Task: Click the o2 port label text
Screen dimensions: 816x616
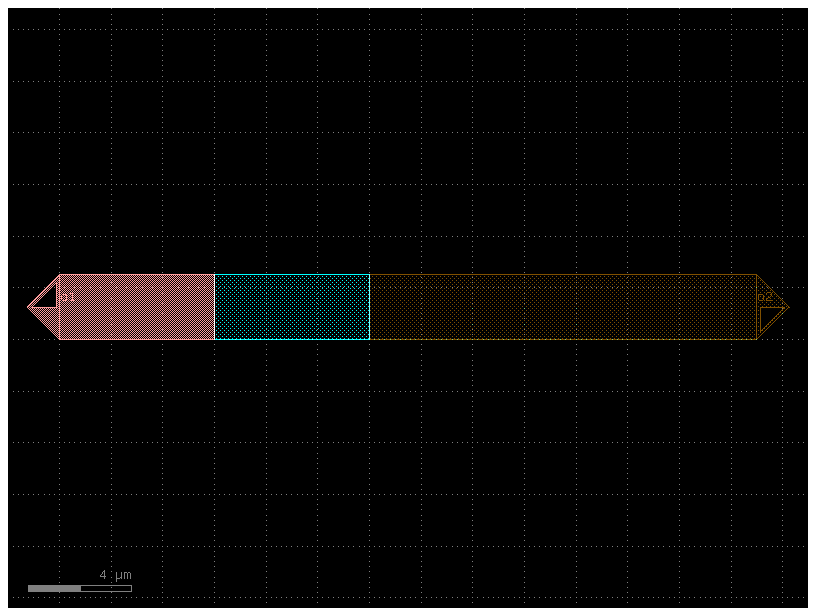Action: tap(766, 296)
